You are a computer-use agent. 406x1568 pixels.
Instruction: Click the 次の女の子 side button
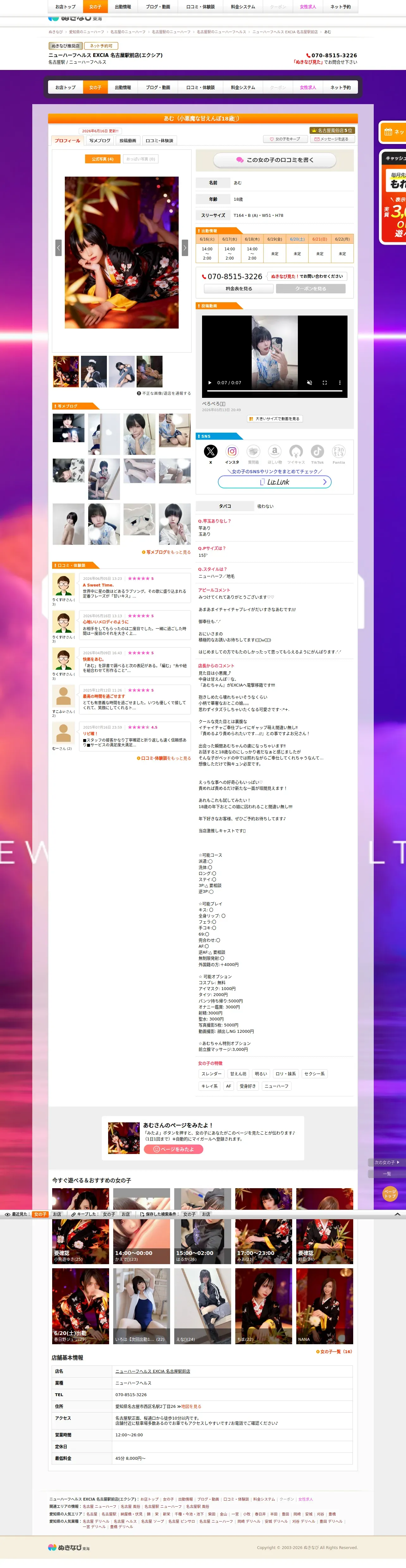pyautogui.click(x=386, y=1163)
